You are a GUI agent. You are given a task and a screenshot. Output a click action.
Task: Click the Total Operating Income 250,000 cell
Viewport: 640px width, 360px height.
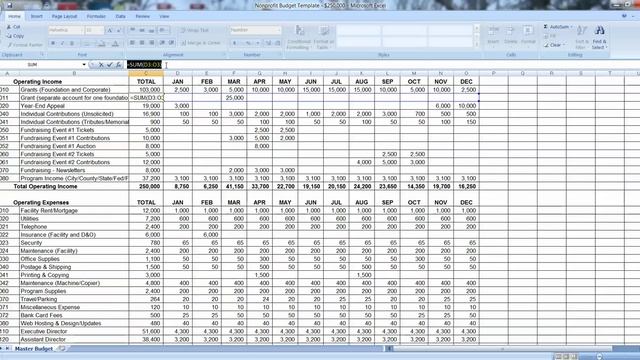(146, 187)
